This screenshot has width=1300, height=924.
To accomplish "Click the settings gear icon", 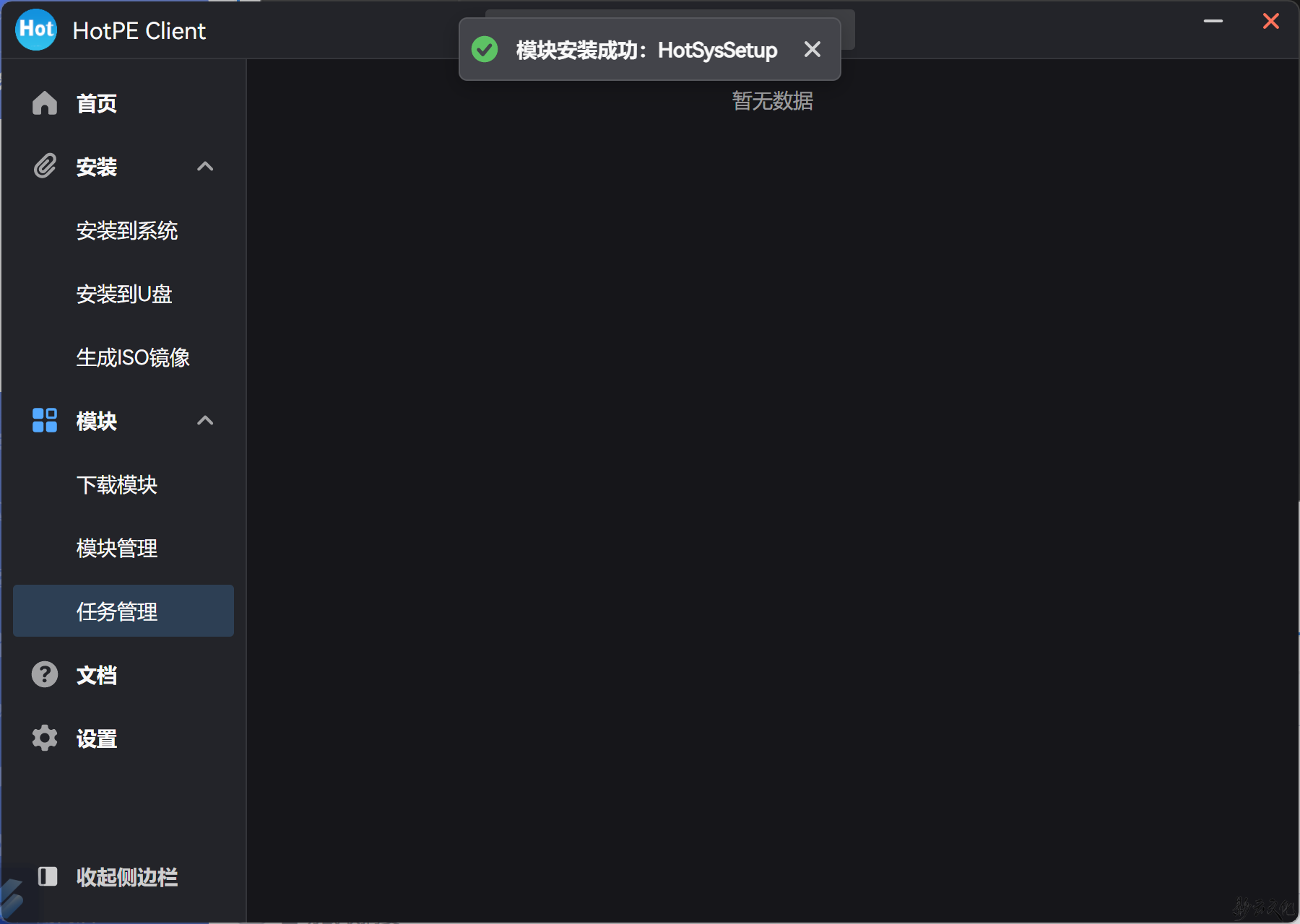I will pos(45,738).
